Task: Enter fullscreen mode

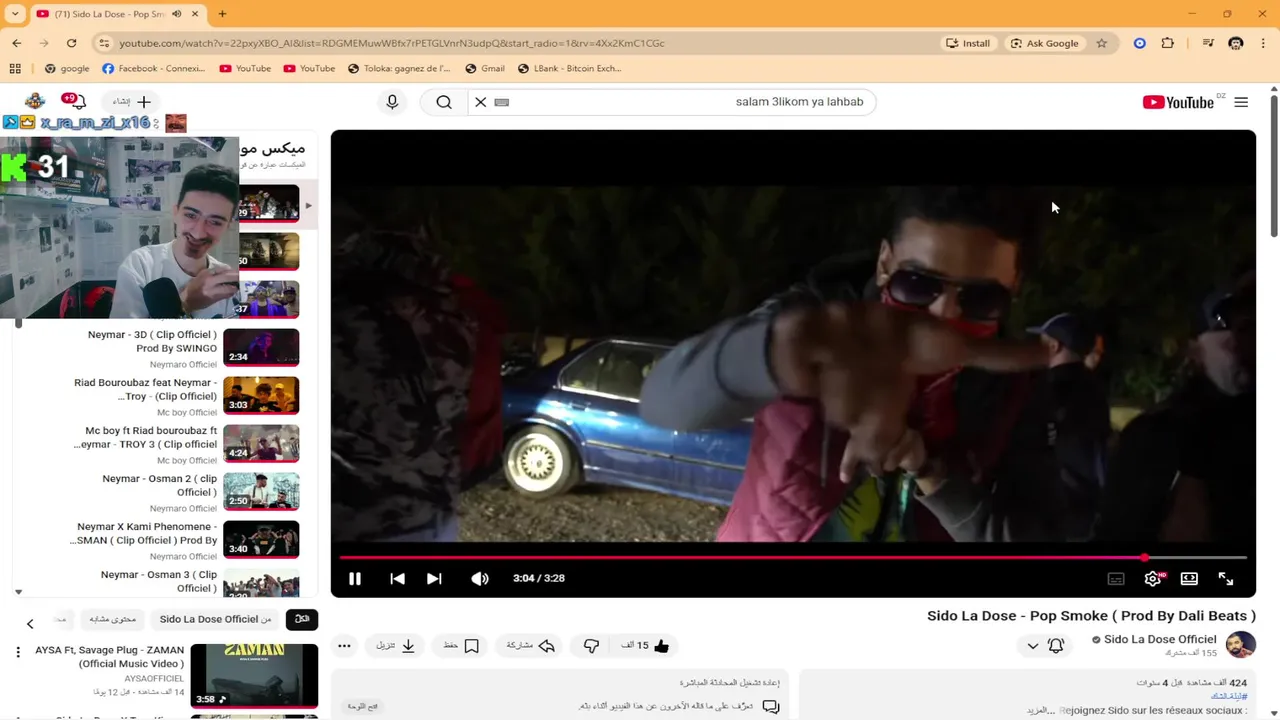Action: [x=1226, y=578]
